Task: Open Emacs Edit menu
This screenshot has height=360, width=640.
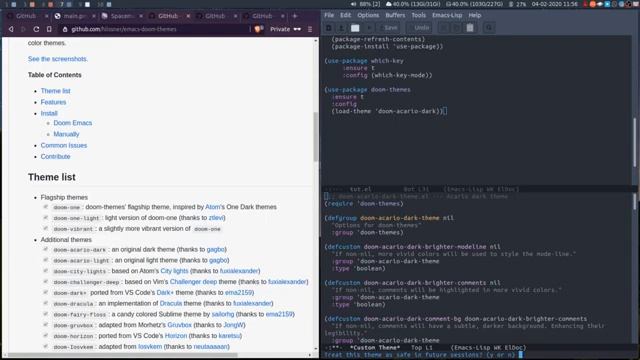Action: (x=345, y=15)
